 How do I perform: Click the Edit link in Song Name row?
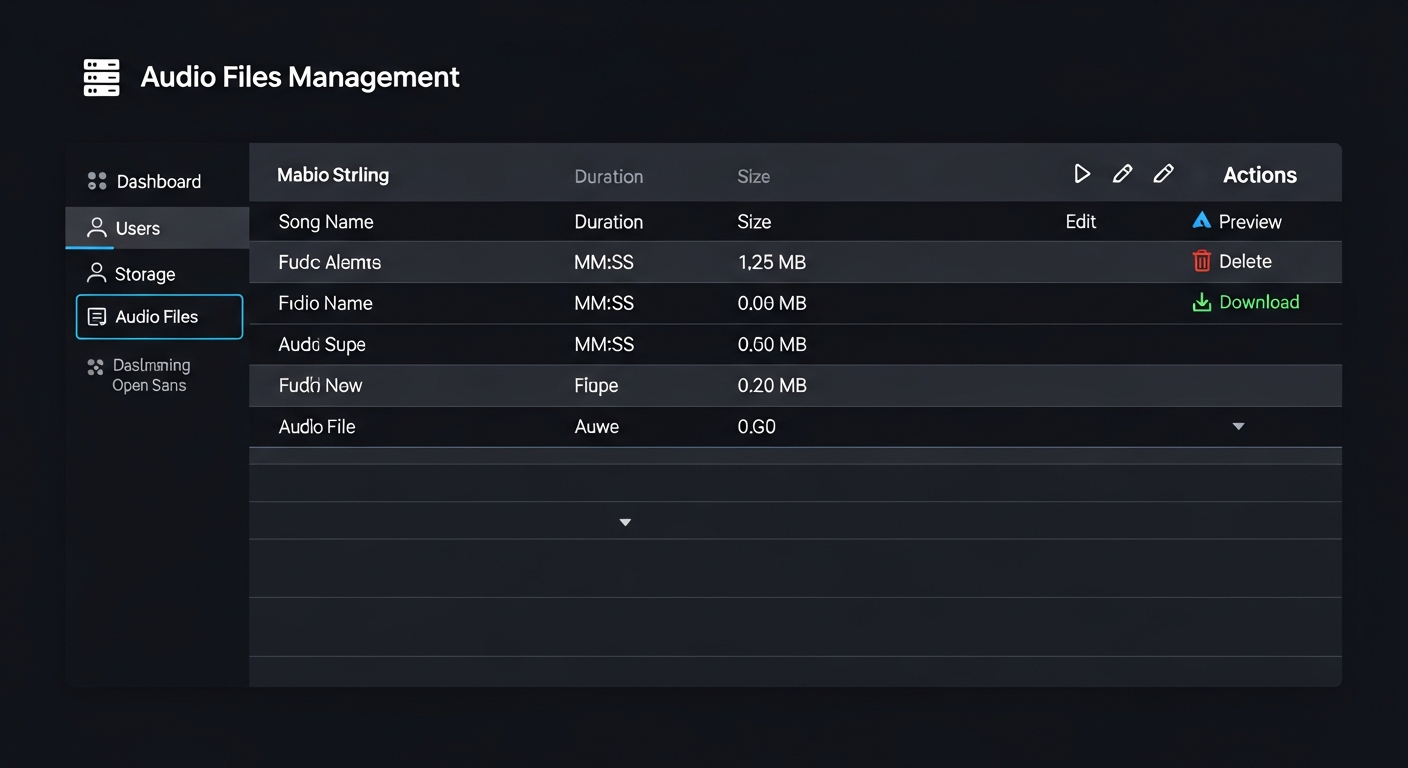pos(1080,221)
